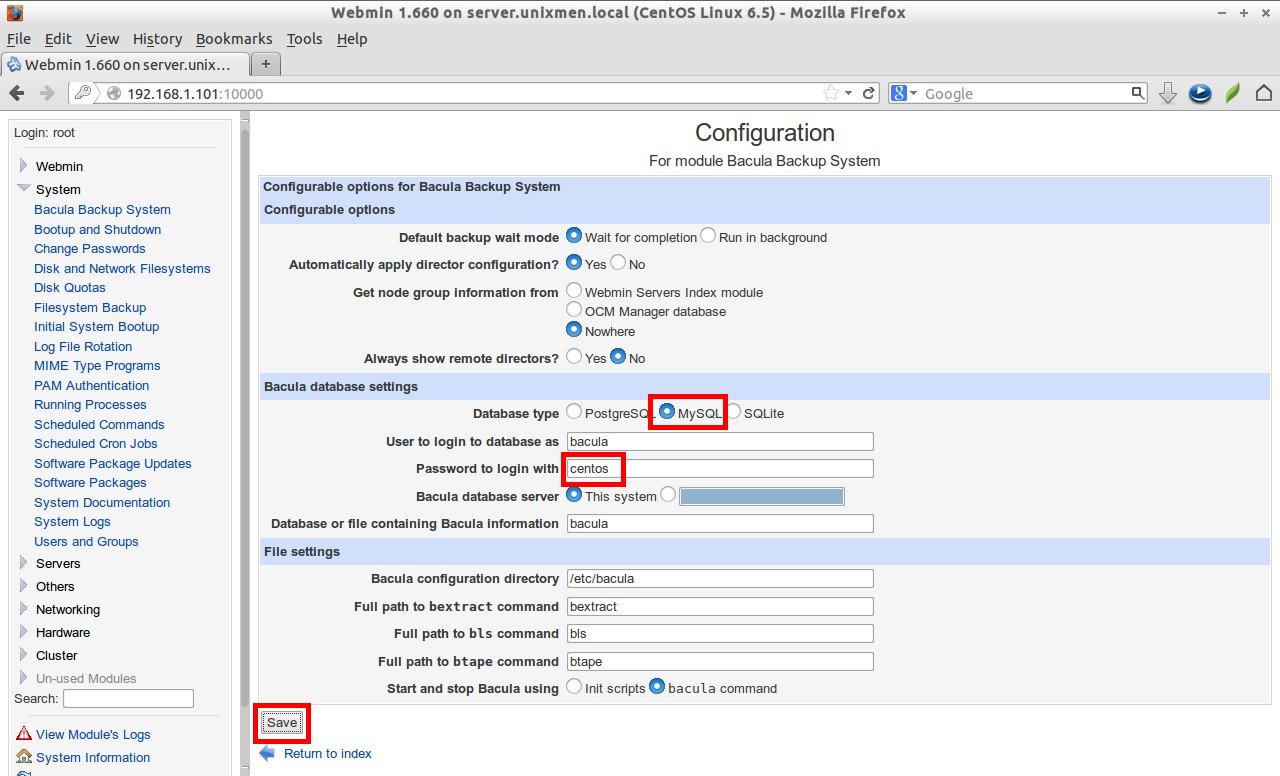The width and height of the screenshot is (1280, 776).
Task: Click the house icon beside System Information
Action: pyautogui.click(x=24, y=757)
